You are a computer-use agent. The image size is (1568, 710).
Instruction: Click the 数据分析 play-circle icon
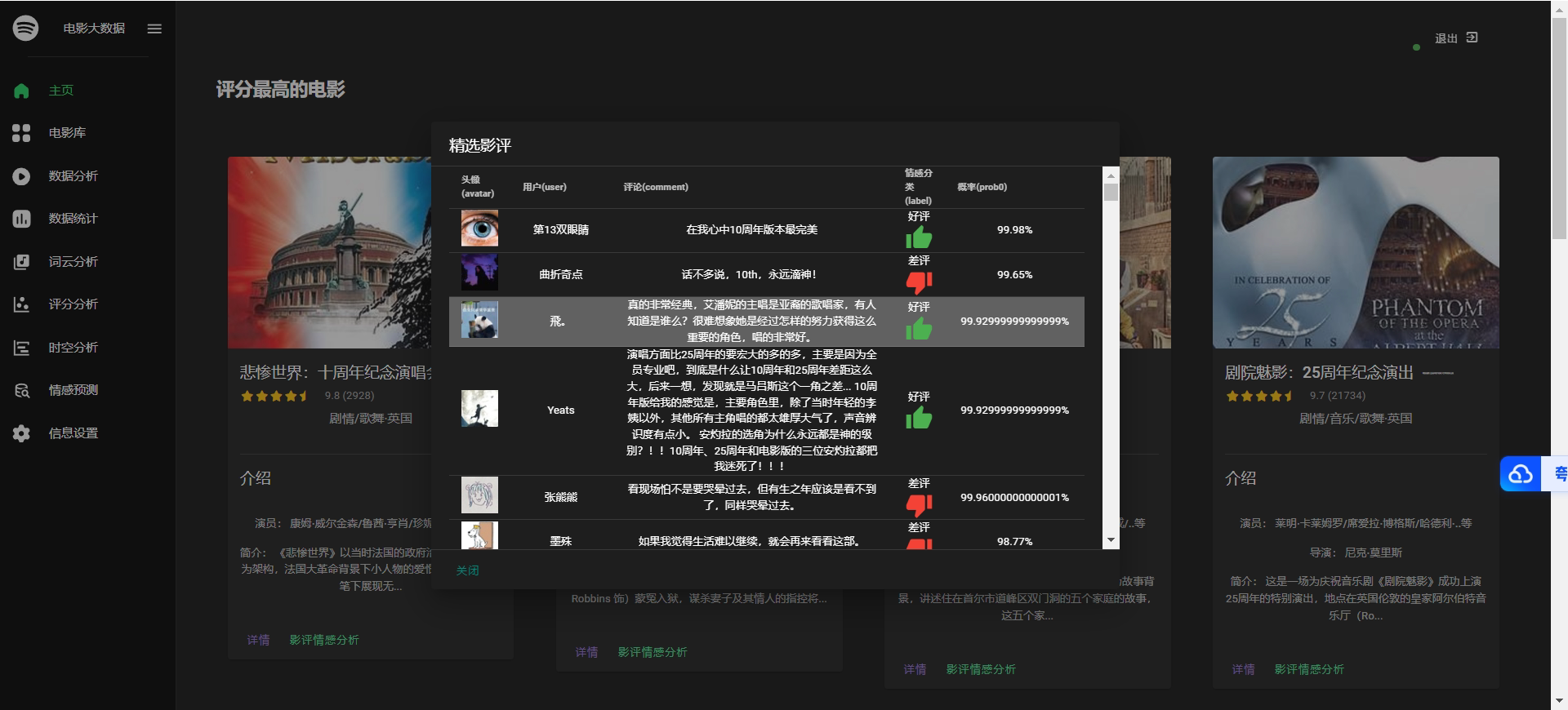[21, 176]
